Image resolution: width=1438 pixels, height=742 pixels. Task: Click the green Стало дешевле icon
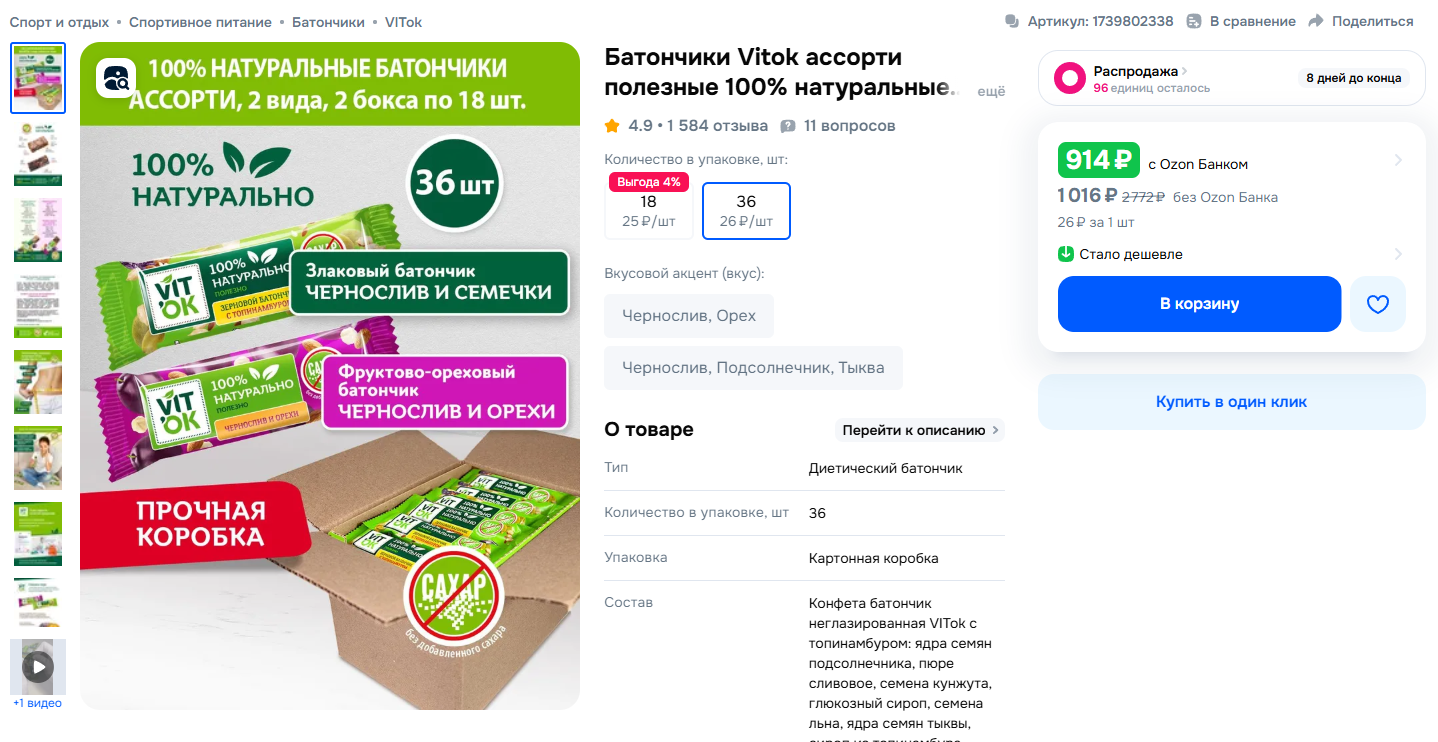[x=1066, y=254]
